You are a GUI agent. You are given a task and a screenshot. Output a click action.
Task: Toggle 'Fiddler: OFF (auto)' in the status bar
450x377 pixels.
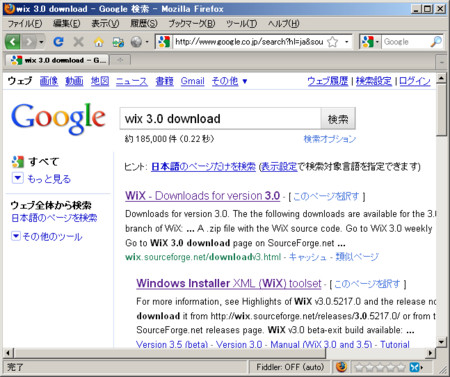(x=290, y=367)
